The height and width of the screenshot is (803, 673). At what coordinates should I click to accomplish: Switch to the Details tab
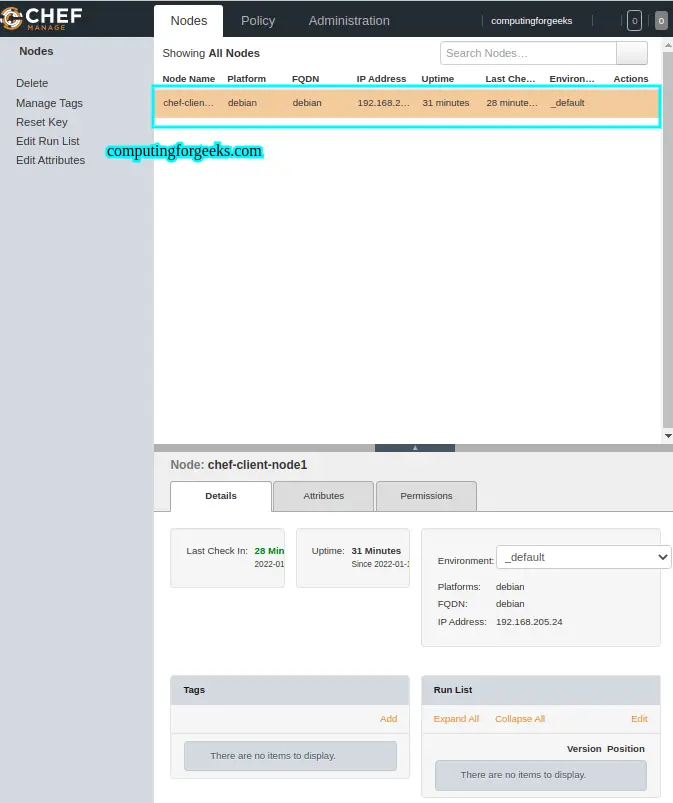221,496
